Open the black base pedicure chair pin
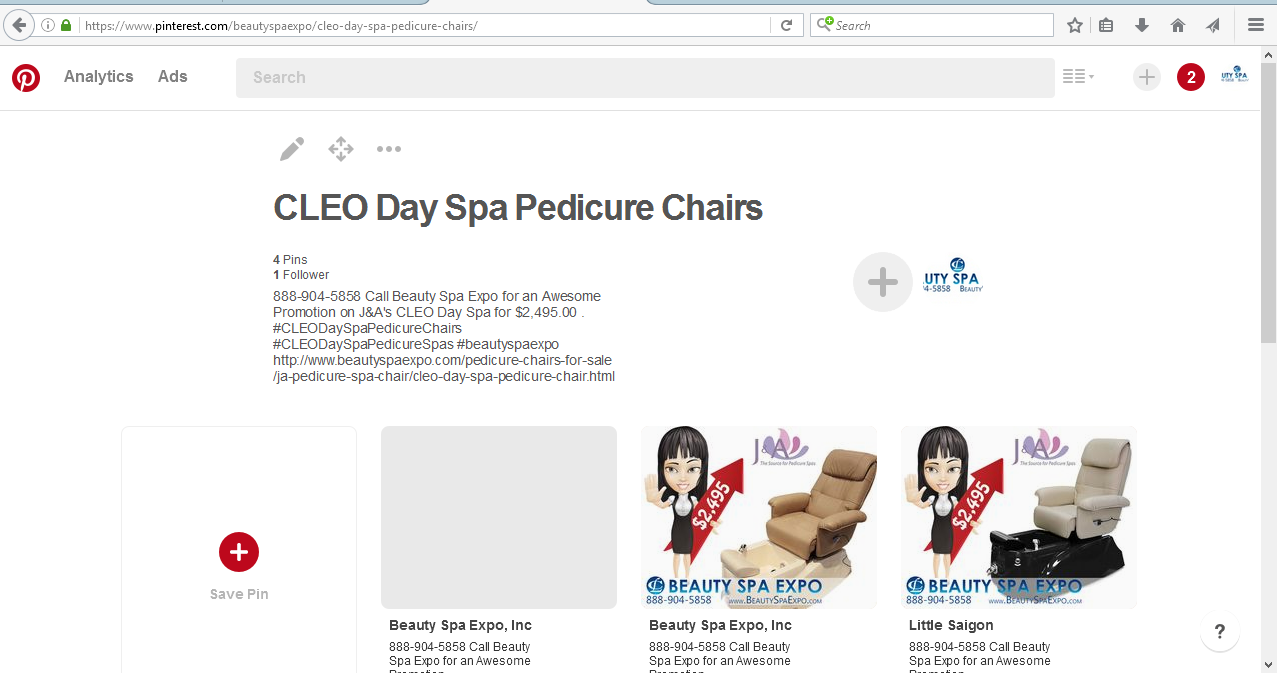This screenshot has width=1277, height=673. (1019, 517)
